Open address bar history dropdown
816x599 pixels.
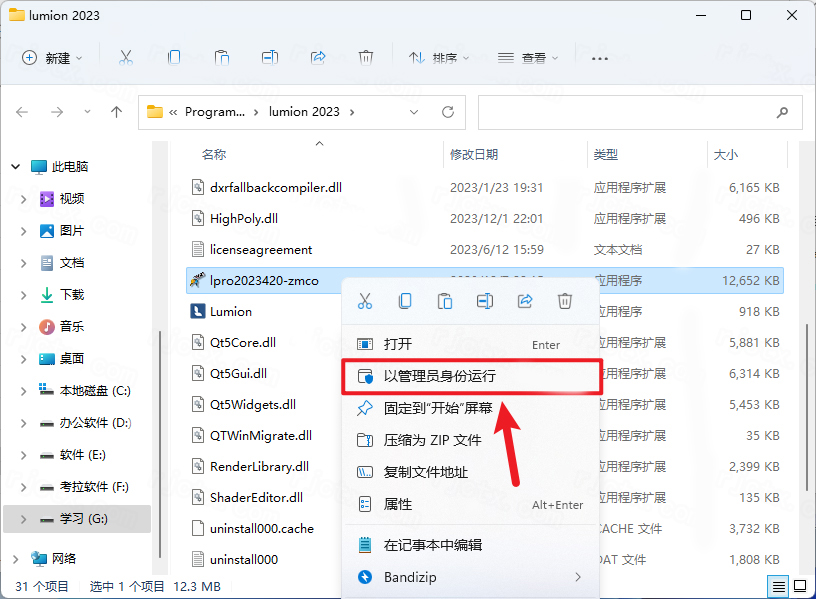click(414, 112)
